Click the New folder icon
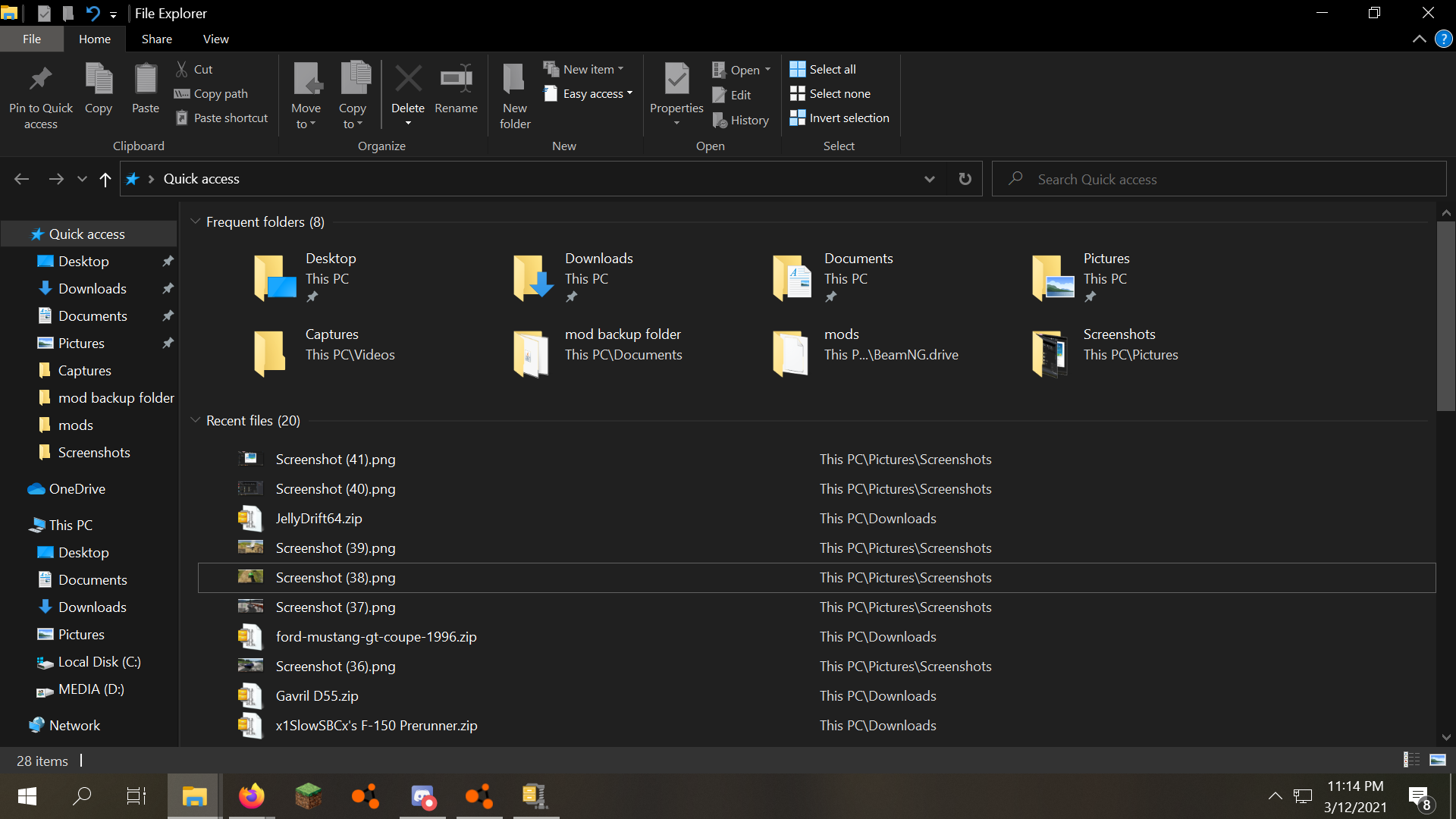This screenshot has height=819, width=1456. (514, 80)
